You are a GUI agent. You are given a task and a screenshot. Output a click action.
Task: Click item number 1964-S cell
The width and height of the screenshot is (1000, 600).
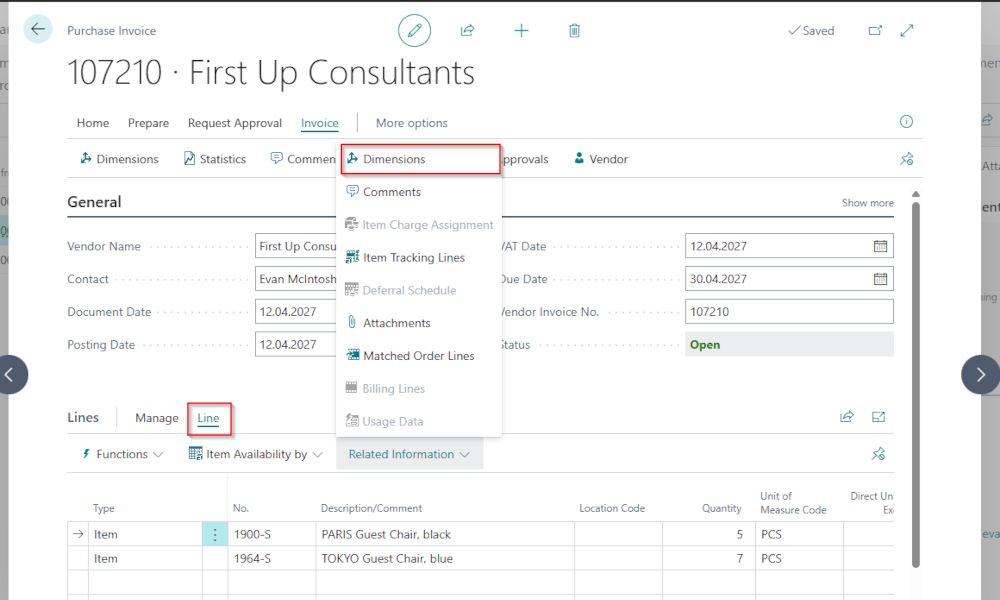click(x=271, y=559)
